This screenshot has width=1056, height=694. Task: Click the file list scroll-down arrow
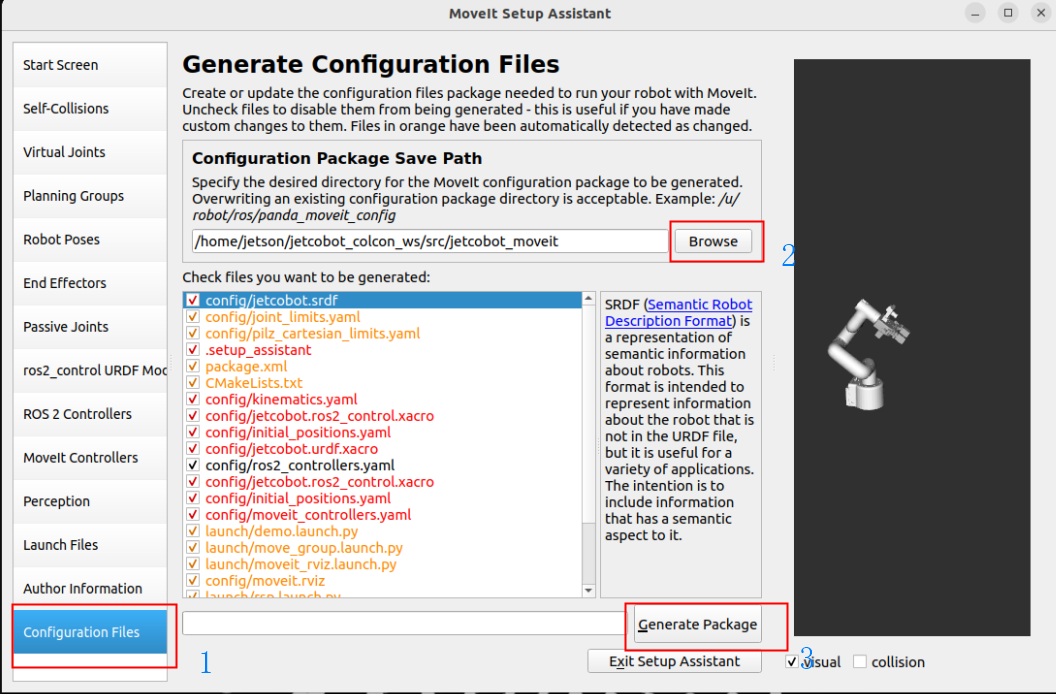point(589,590)
